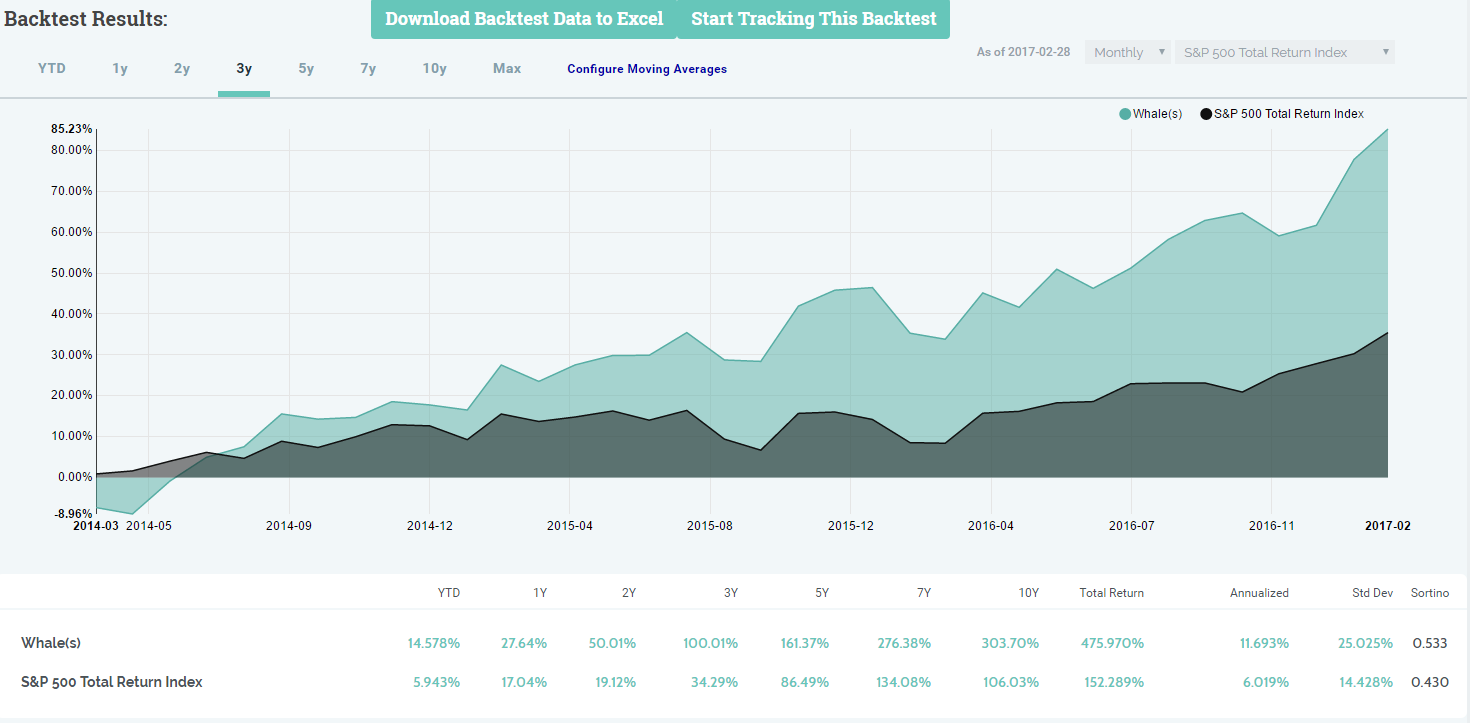Click the Whale(s) row label
This screenshot has width=1470, height=723.
(50, 643)
